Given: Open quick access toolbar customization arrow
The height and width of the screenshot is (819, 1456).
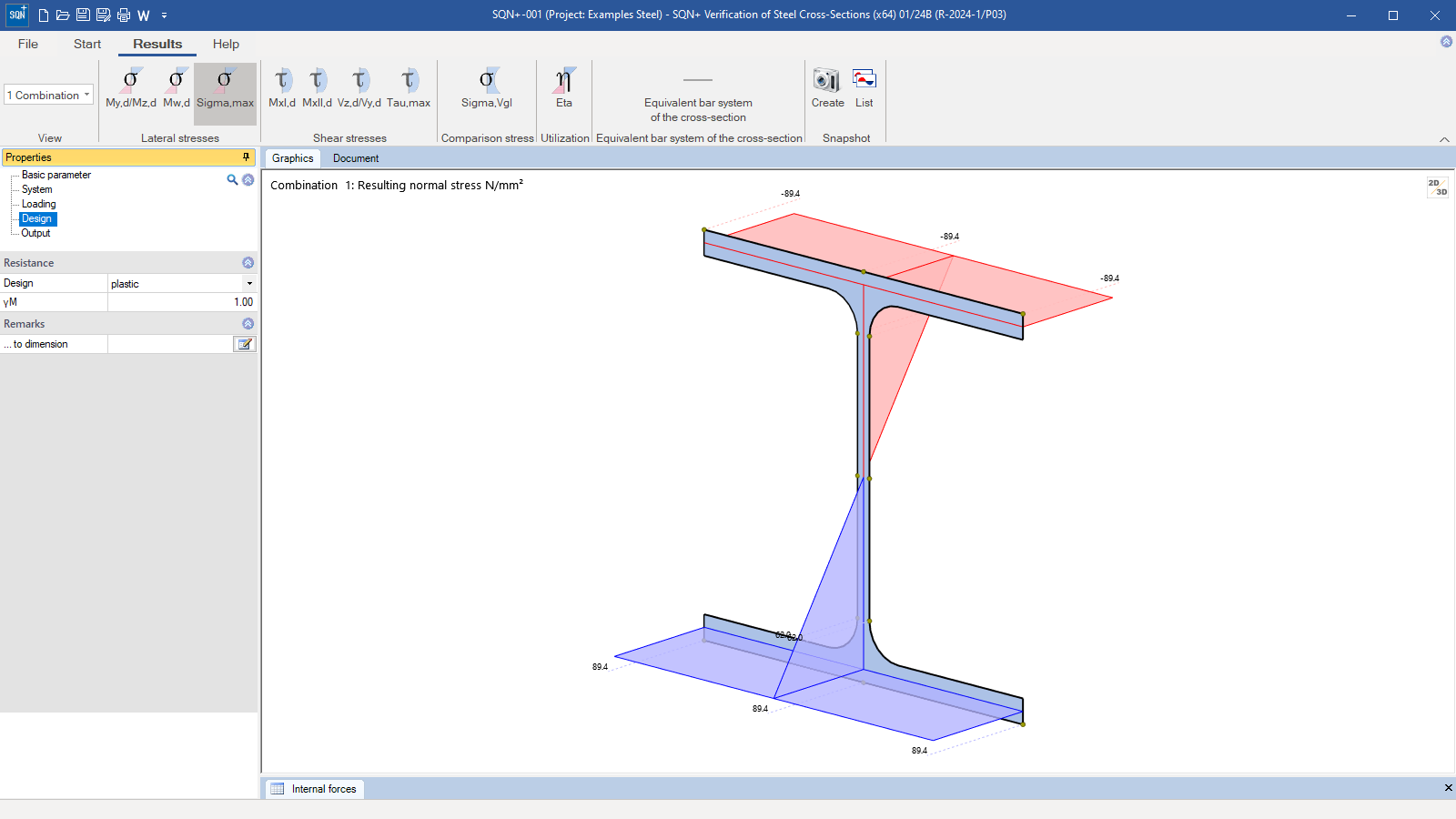Looking at the screenshot, I should tap(164, 15).
